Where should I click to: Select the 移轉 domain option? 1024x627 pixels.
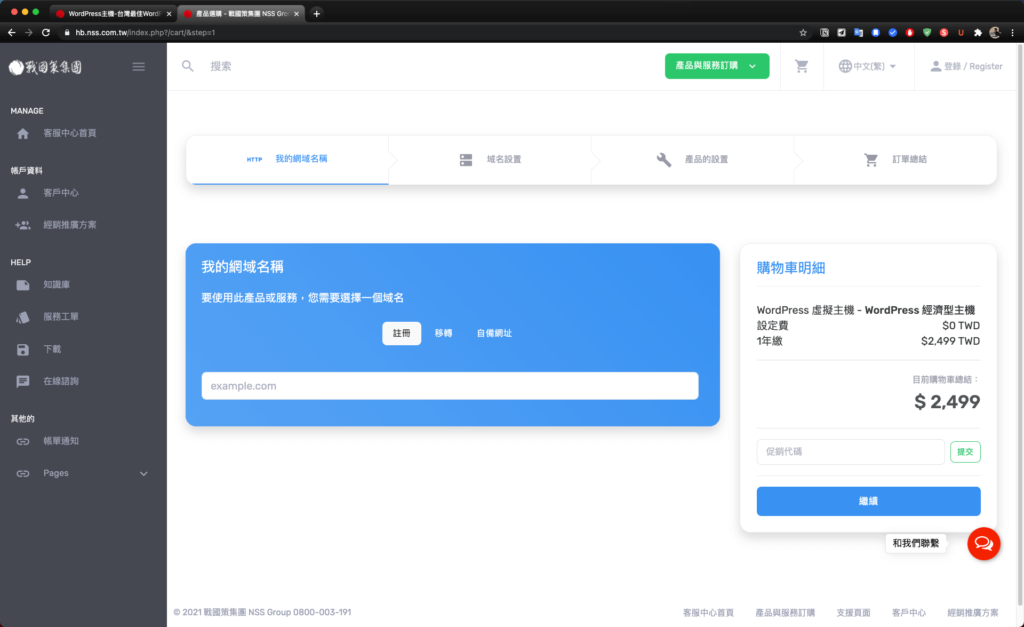click(x=443, y=333)
